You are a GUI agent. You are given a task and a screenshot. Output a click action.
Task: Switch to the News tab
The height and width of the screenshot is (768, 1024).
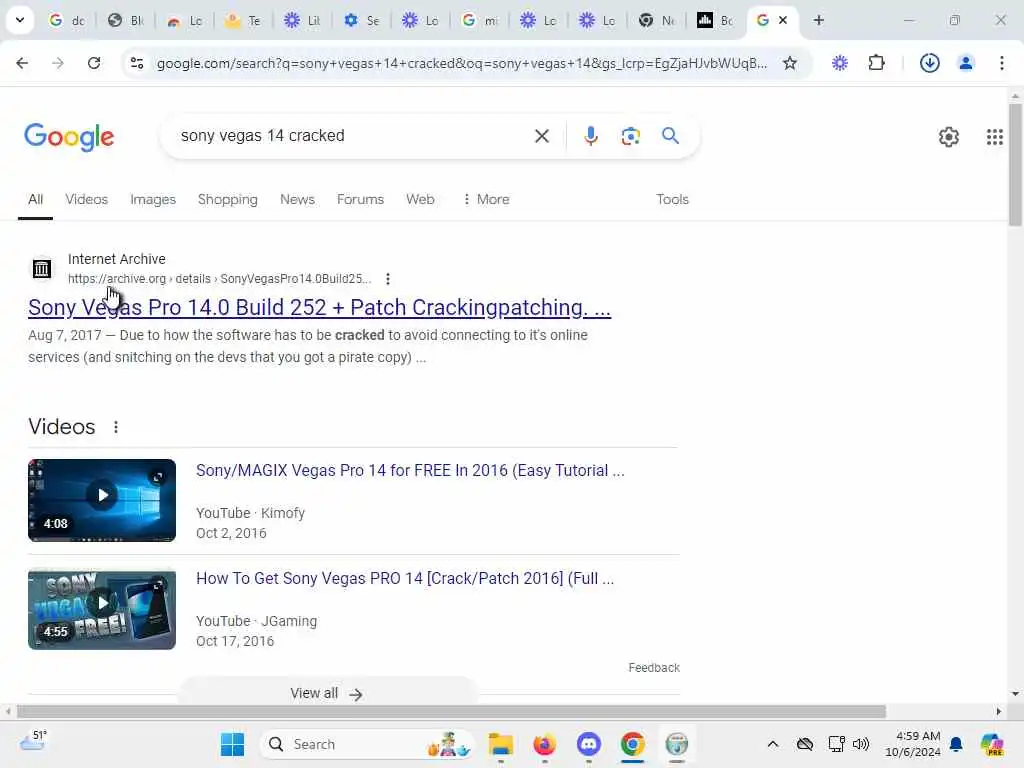point(297,199)
